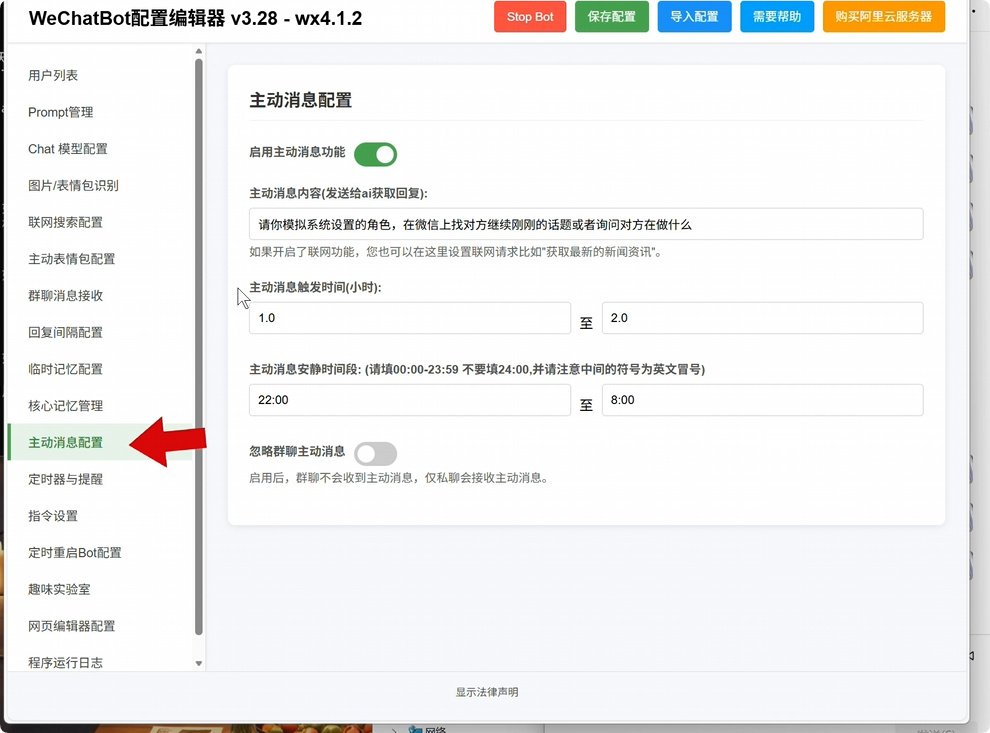Click 主动消息安静时间段 label
The width and height of the screenshot is (990, 733).
477,369
